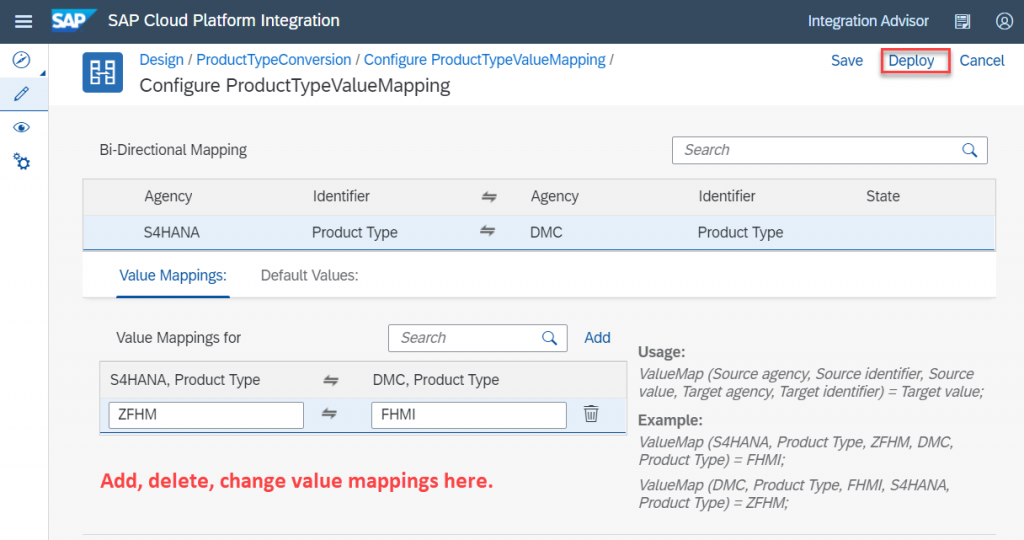Select the Design pencil icon in sidebar
This screenshot has height=540, width=1024.
(22, 94)
